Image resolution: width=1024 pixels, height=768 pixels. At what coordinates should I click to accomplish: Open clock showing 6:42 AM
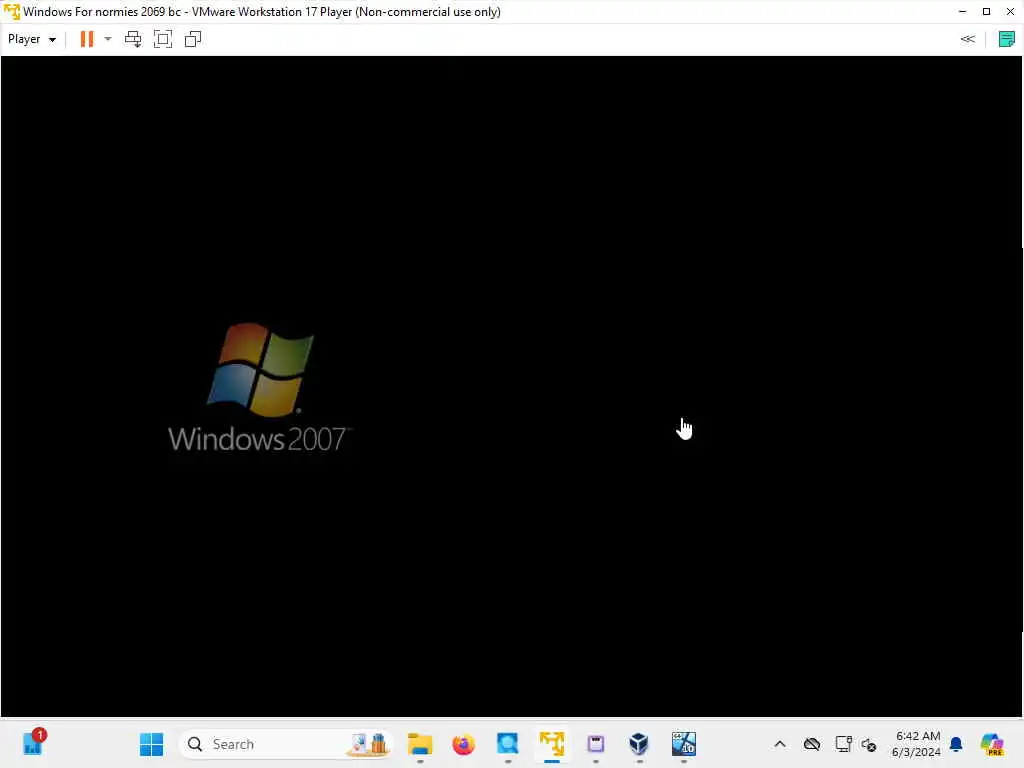(x=916, y=744)
